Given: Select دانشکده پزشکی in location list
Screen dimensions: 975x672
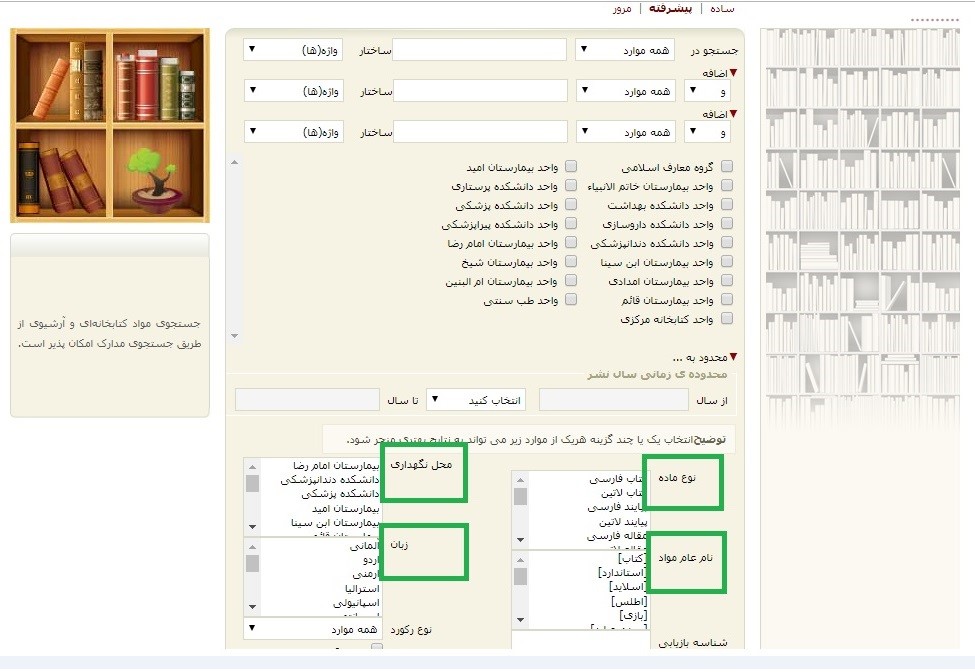Looking at the screenshot, I should point(340,494).
